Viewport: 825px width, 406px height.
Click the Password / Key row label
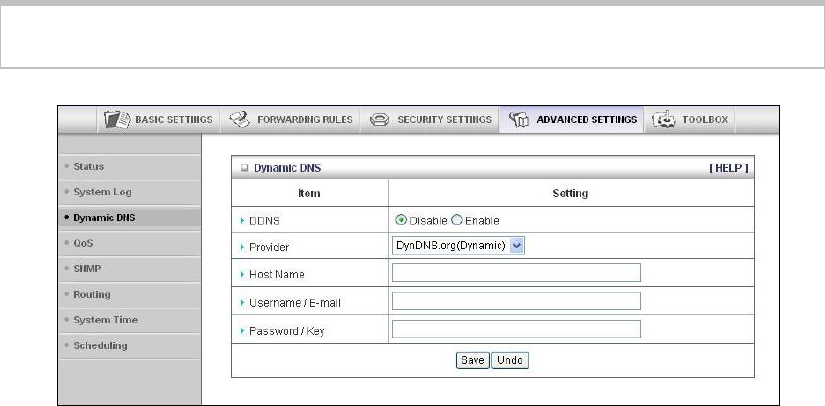click(x=286, y=331)
